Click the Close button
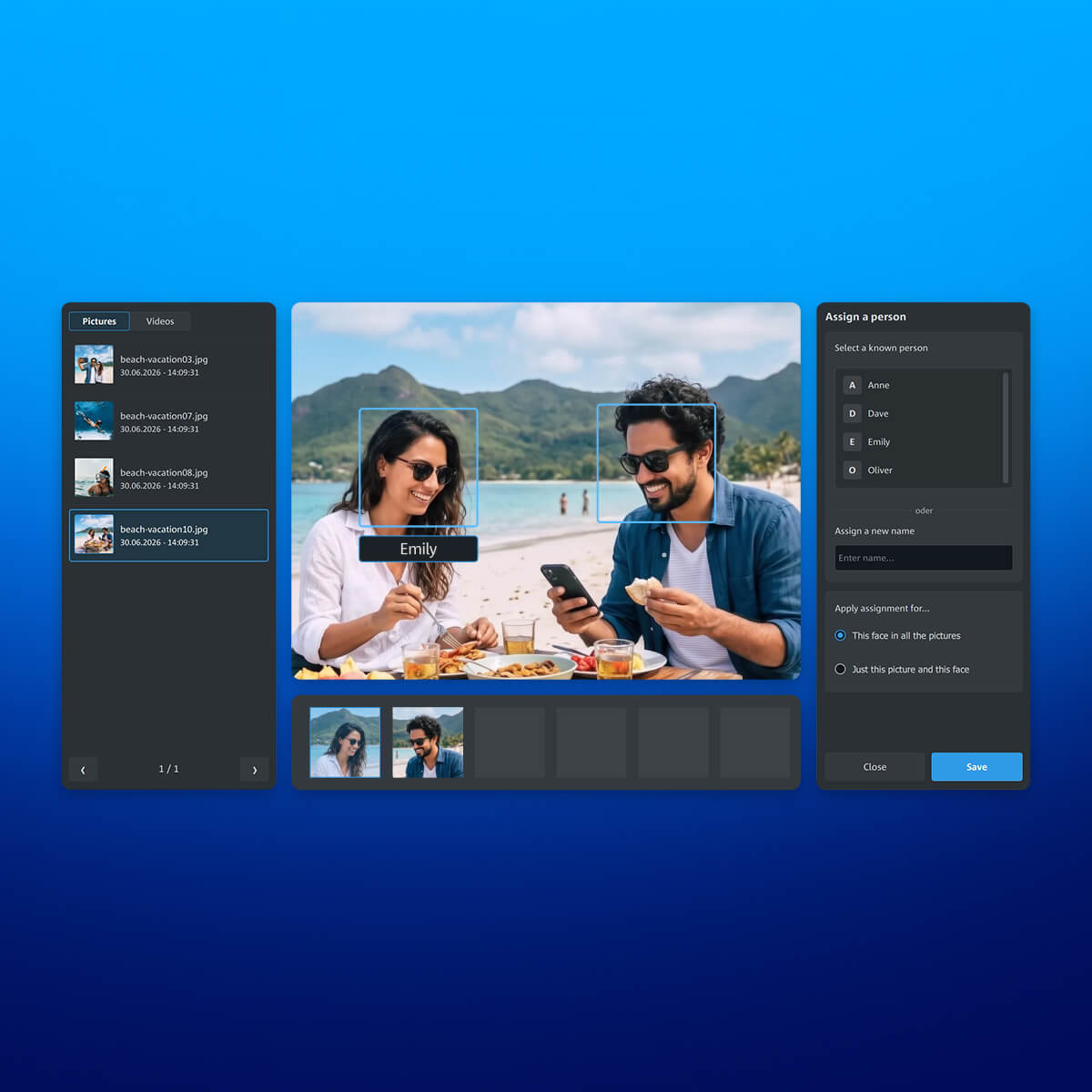The height and width of the screenshot is (1092, 1092). pos(875,767)
